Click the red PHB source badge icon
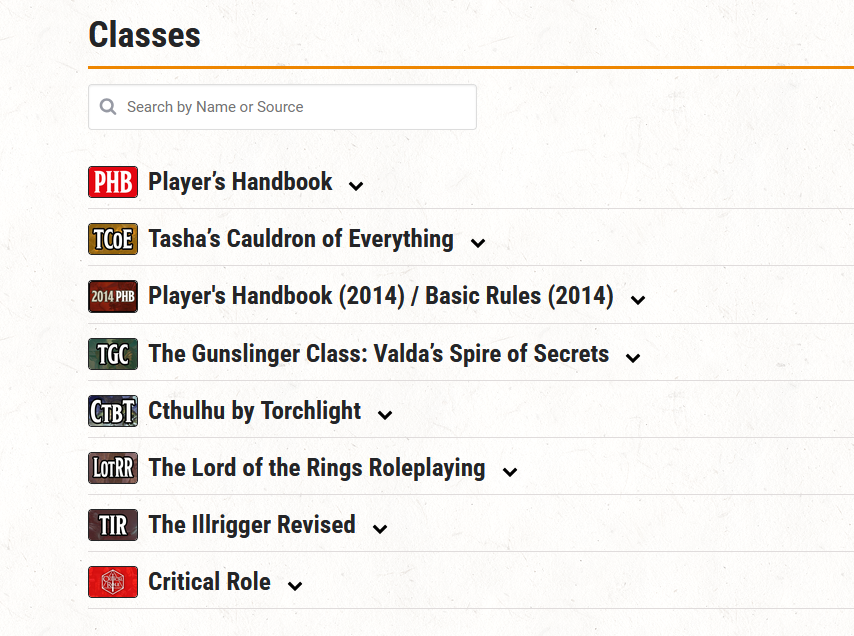 (113, 182)
